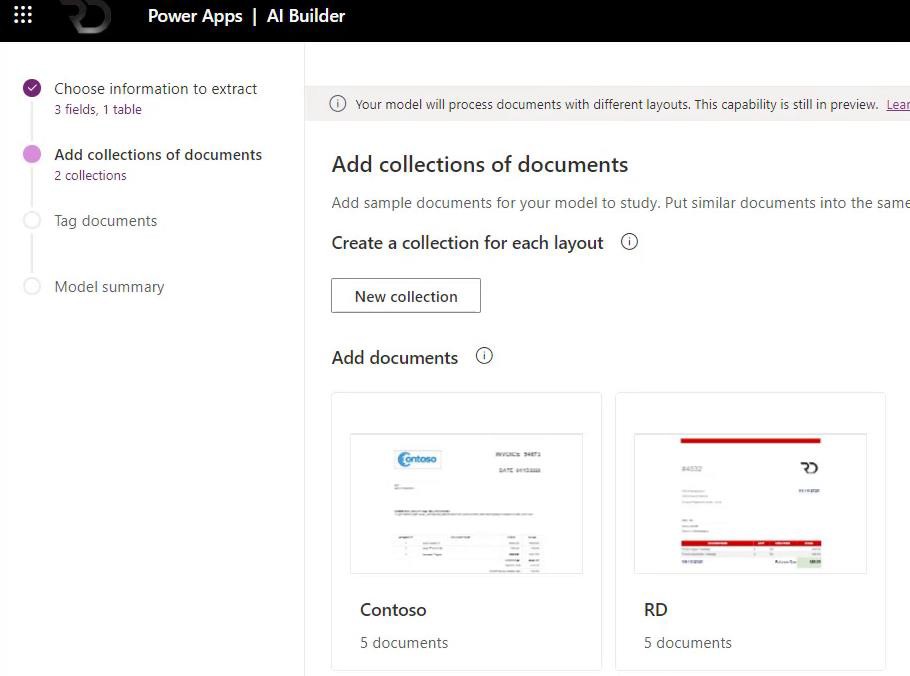The height and width of the screenshot is (676, 910).
Task: Click the Add collections of documents step marker
Action: click(x=32, y=154)
